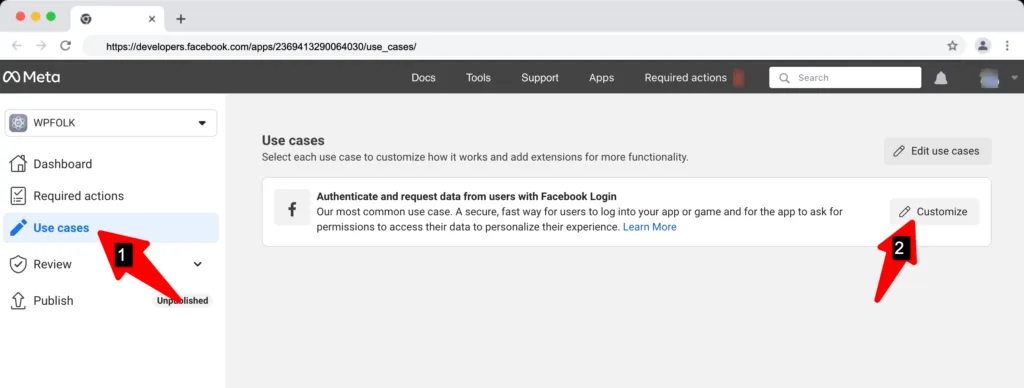This screenshot has height=388, width=1024.
Task: Follow the Learn More link
Action: pyautogui.click(x=649, y=227)
